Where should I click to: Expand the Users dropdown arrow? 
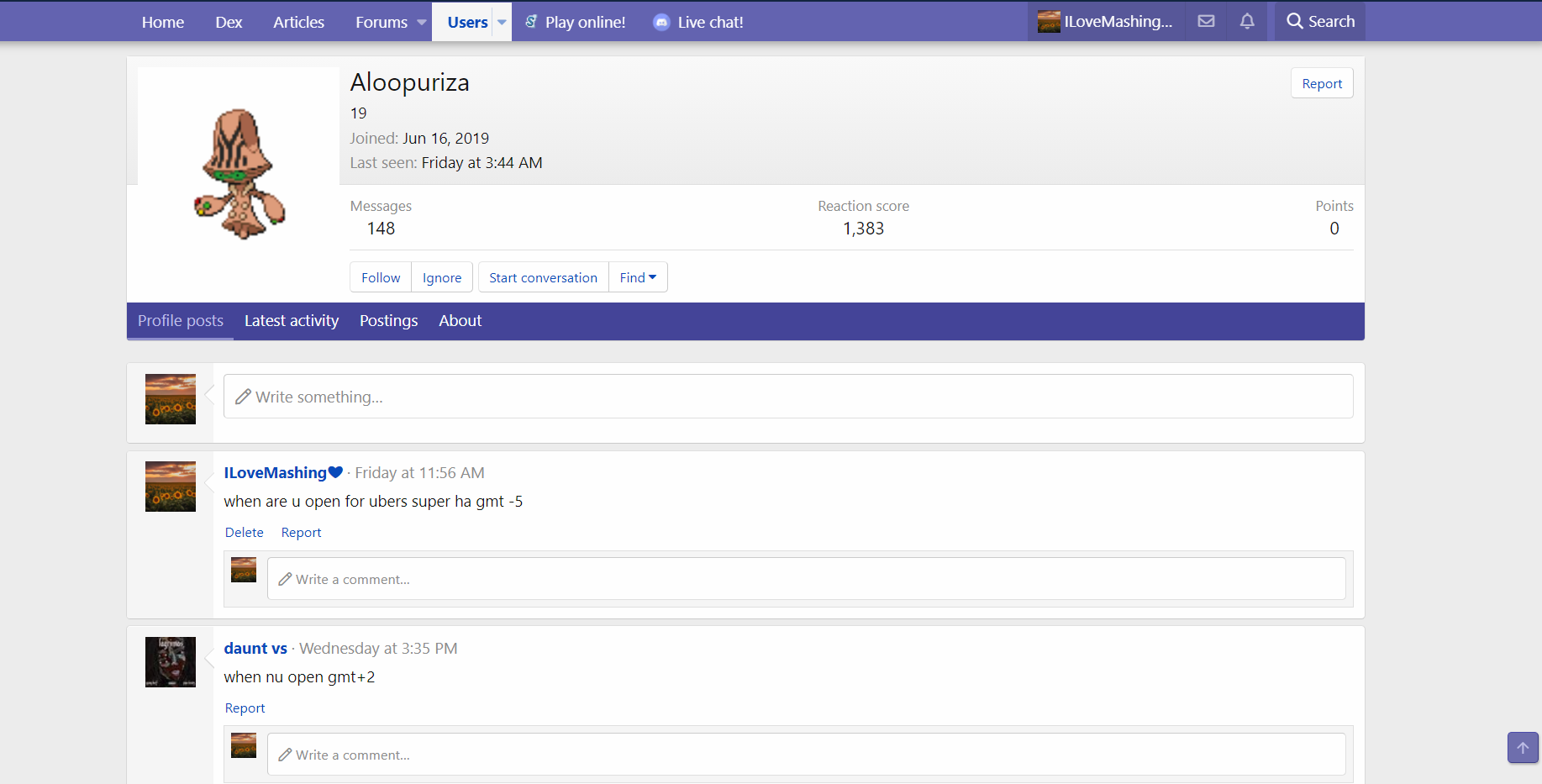tap(502, 22)
